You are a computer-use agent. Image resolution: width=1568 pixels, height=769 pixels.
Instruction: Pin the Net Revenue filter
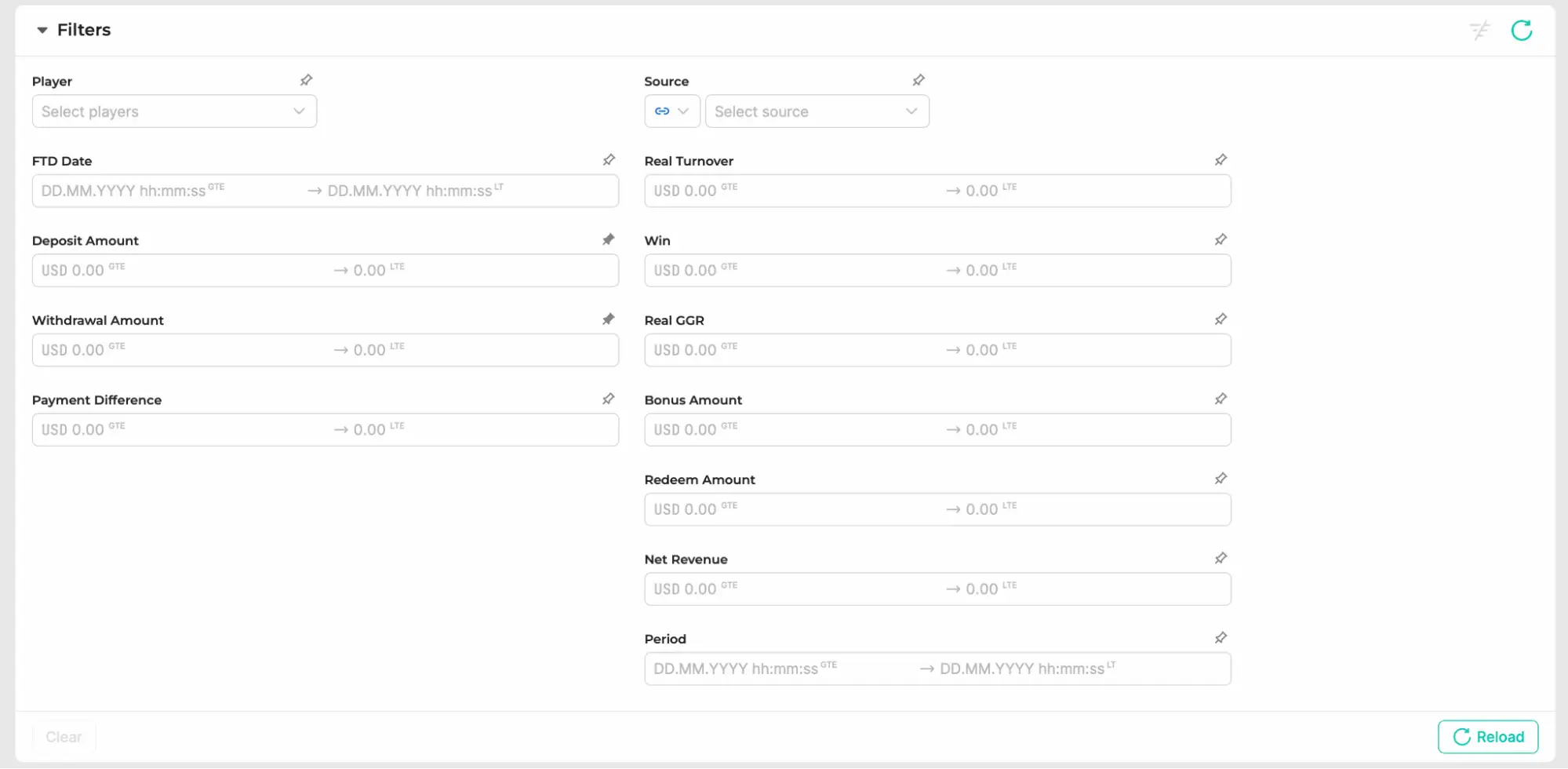(x=1221, y=559)
